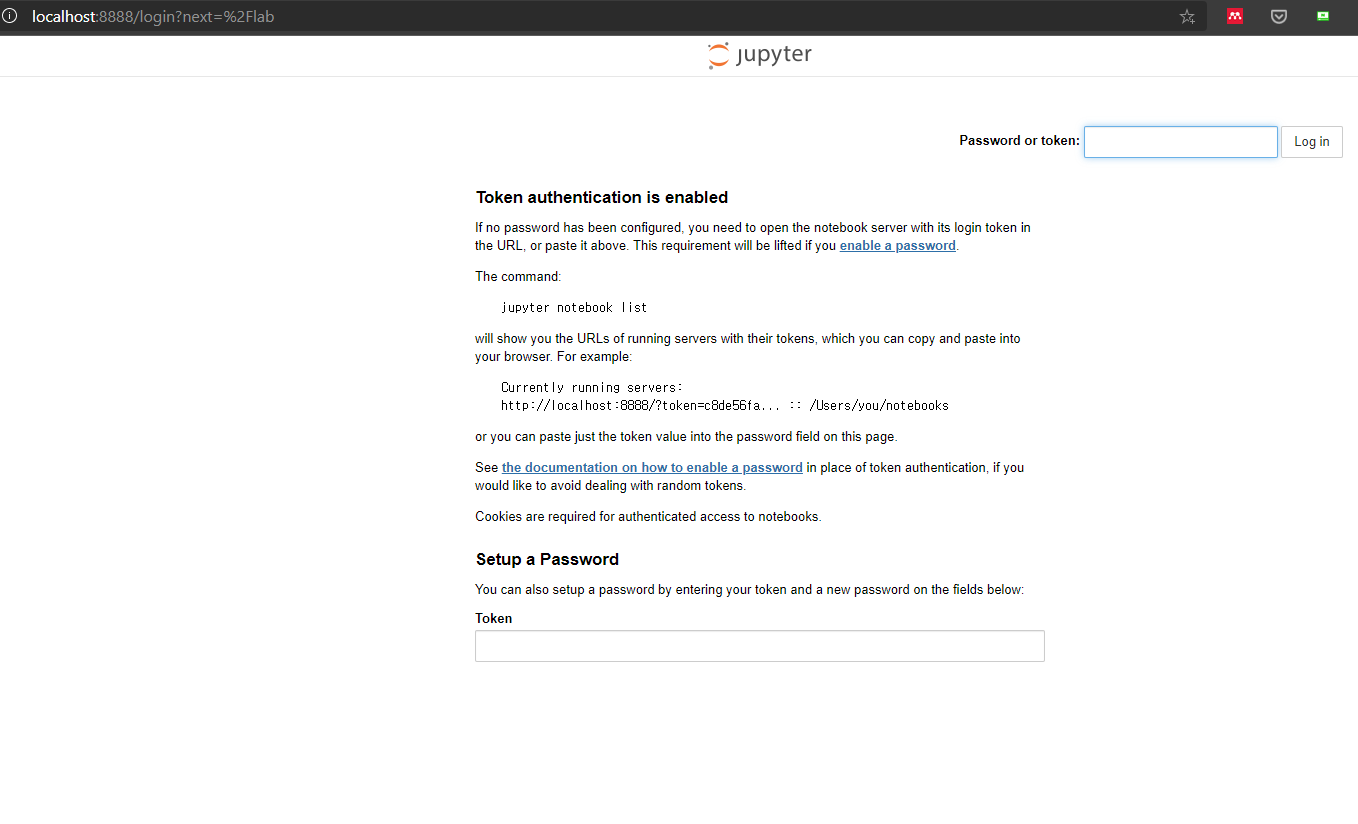Click the "Currently running servers:" code line
1358x824 pixels.
tap(592, 387)
